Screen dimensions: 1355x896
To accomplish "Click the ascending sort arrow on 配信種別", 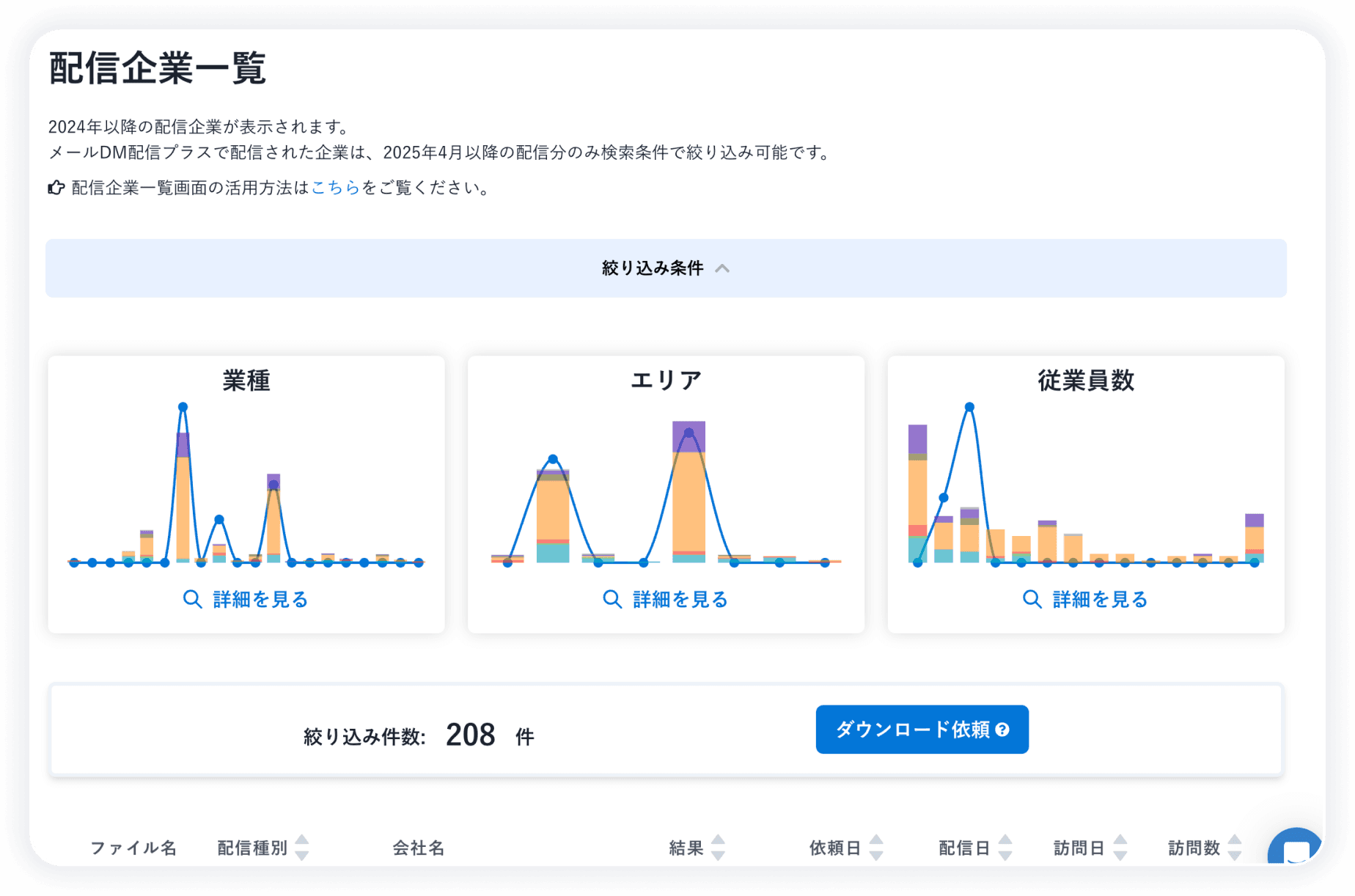I will (x=301, y=841).
